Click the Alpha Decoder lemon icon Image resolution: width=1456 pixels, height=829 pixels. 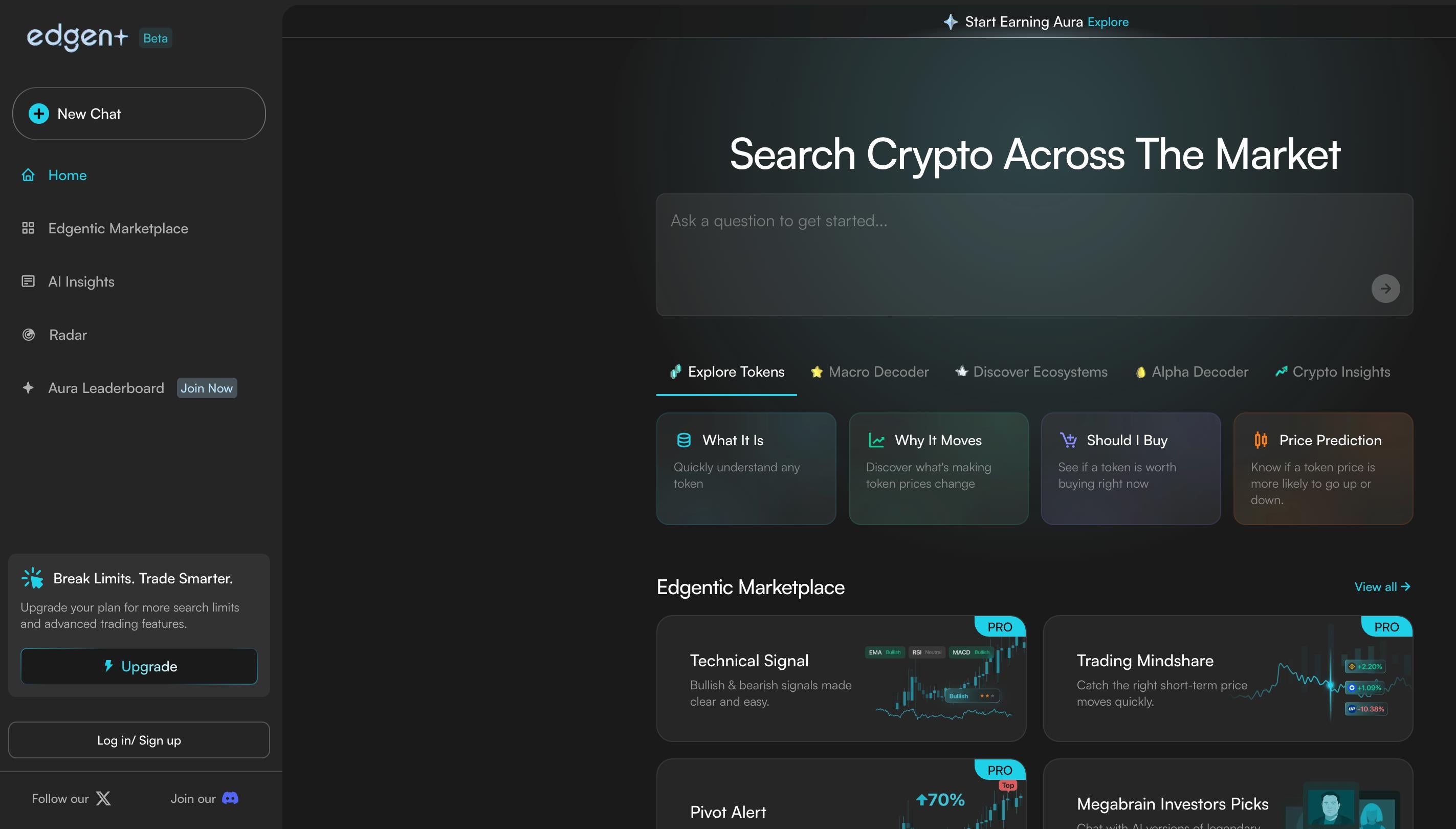point(1140,372)
